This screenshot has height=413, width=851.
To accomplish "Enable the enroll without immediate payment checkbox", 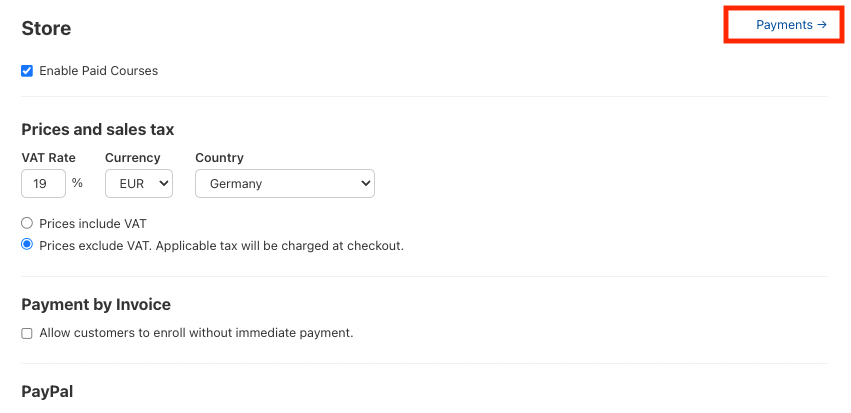I will pyautogui.click(x=27, y=333).
